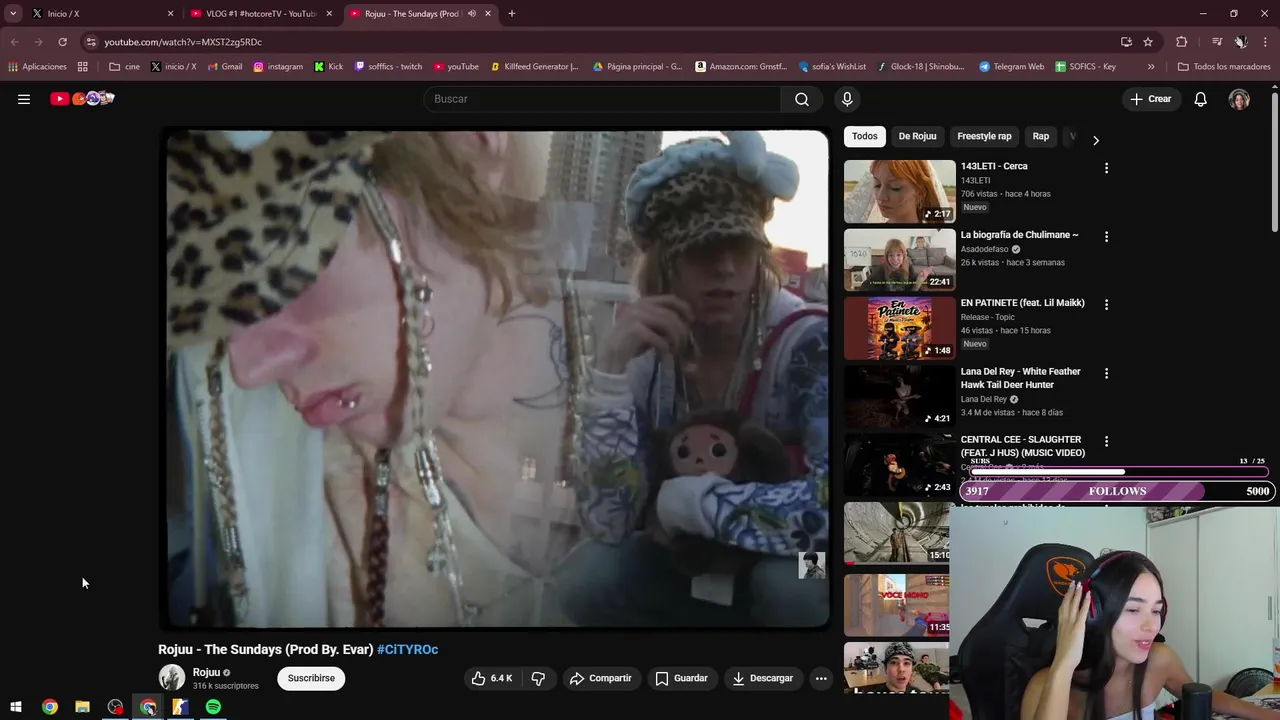The height and width of the screenshot is (720, 1280).
Task: Open File Explorer from the taskbar
Action: click(82, 707)
